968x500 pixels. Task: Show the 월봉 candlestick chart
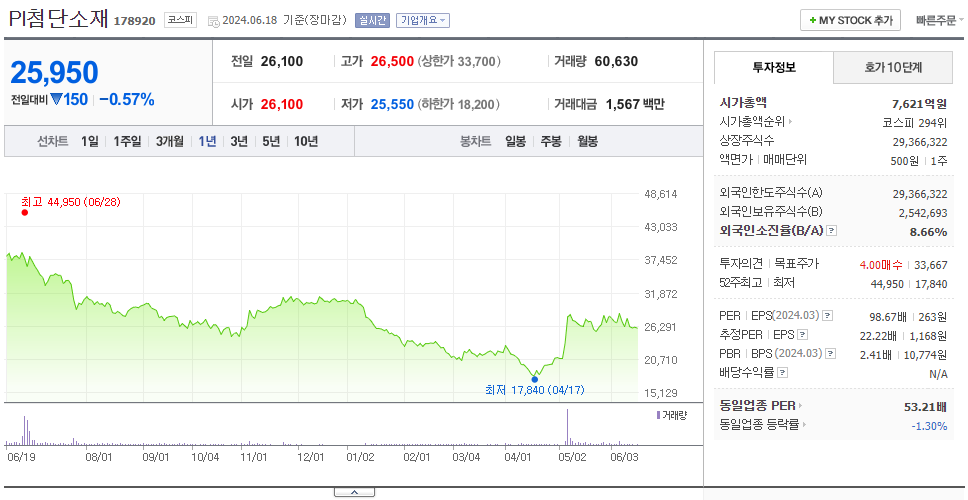click(x=588, y=141)
